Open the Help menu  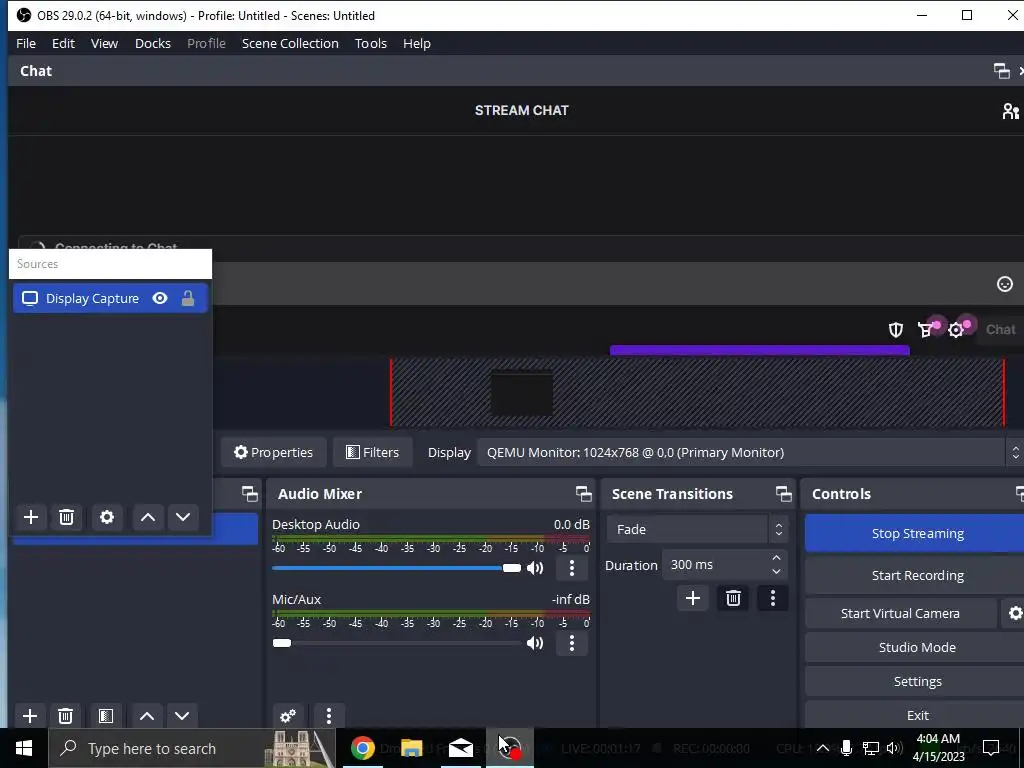(x=417, y=43)
